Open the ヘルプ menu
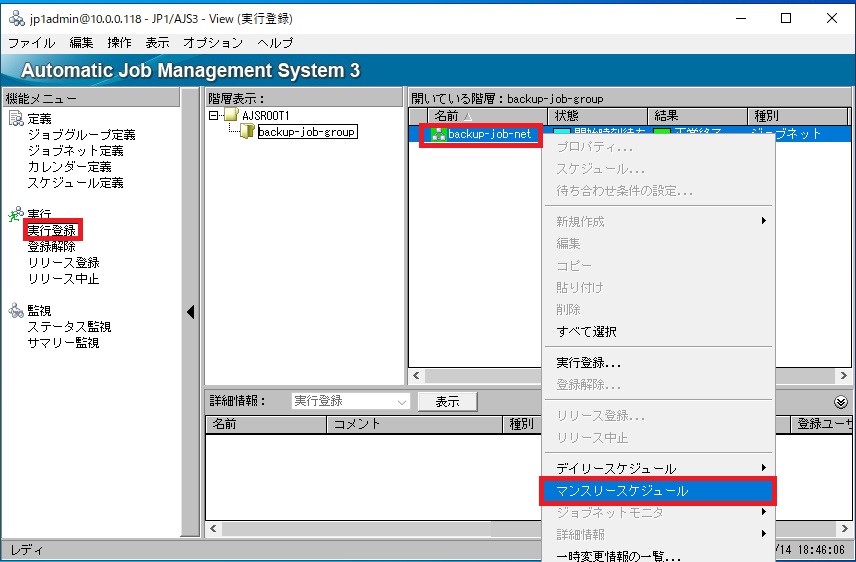The width and height of the screenshot is (856, 562). point(275,43)
